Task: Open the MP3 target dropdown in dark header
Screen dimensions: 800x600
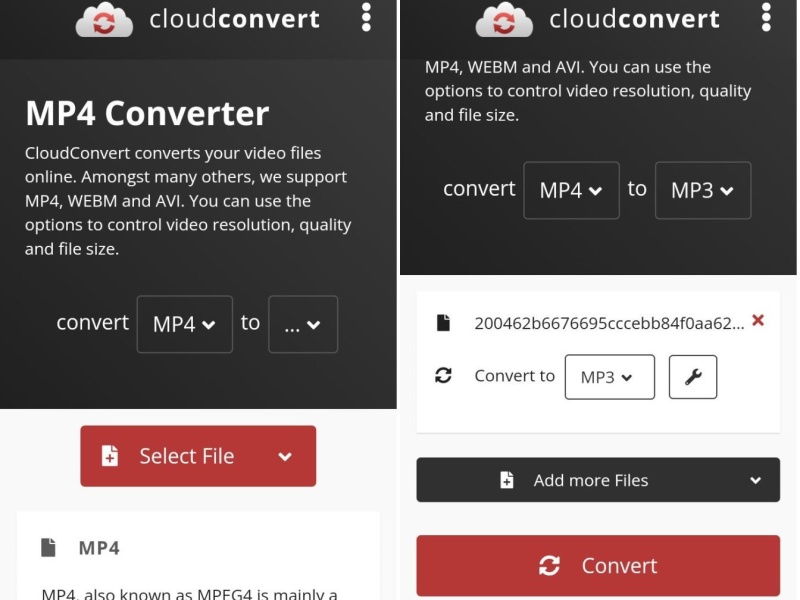Action: [702, 190]
